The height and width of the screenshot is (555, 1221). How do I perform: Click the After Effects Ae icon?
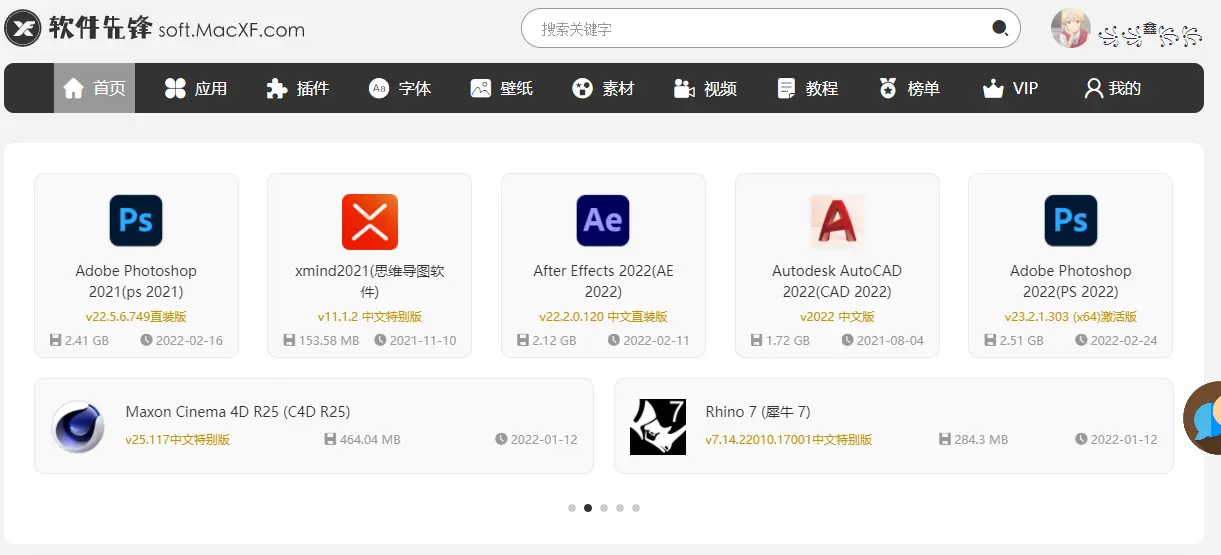[x=603, y=220]
